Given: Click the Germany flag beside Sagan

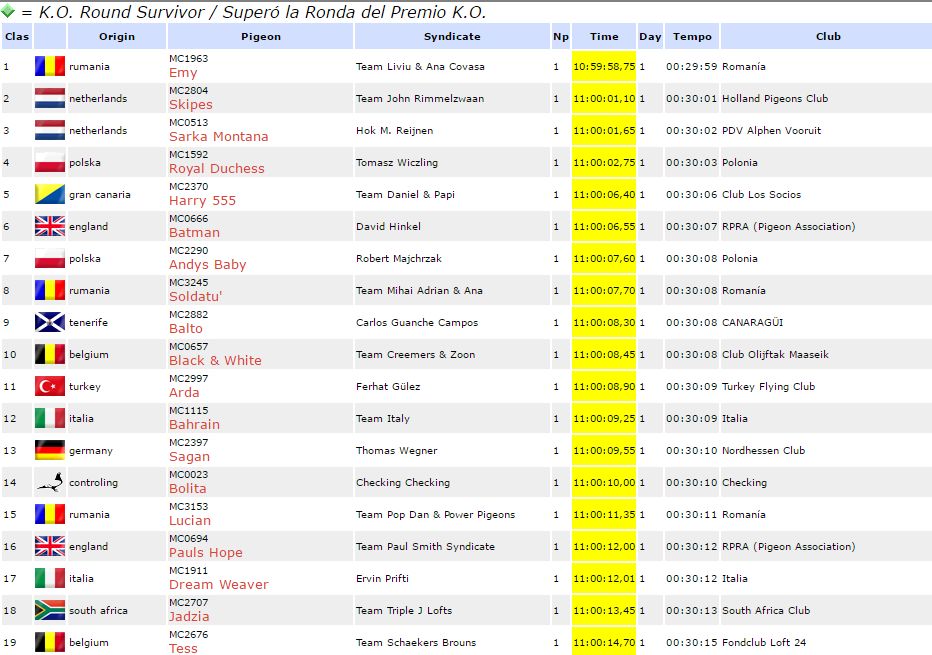Looking at the screenshot, I should click(x=50, y=451).
